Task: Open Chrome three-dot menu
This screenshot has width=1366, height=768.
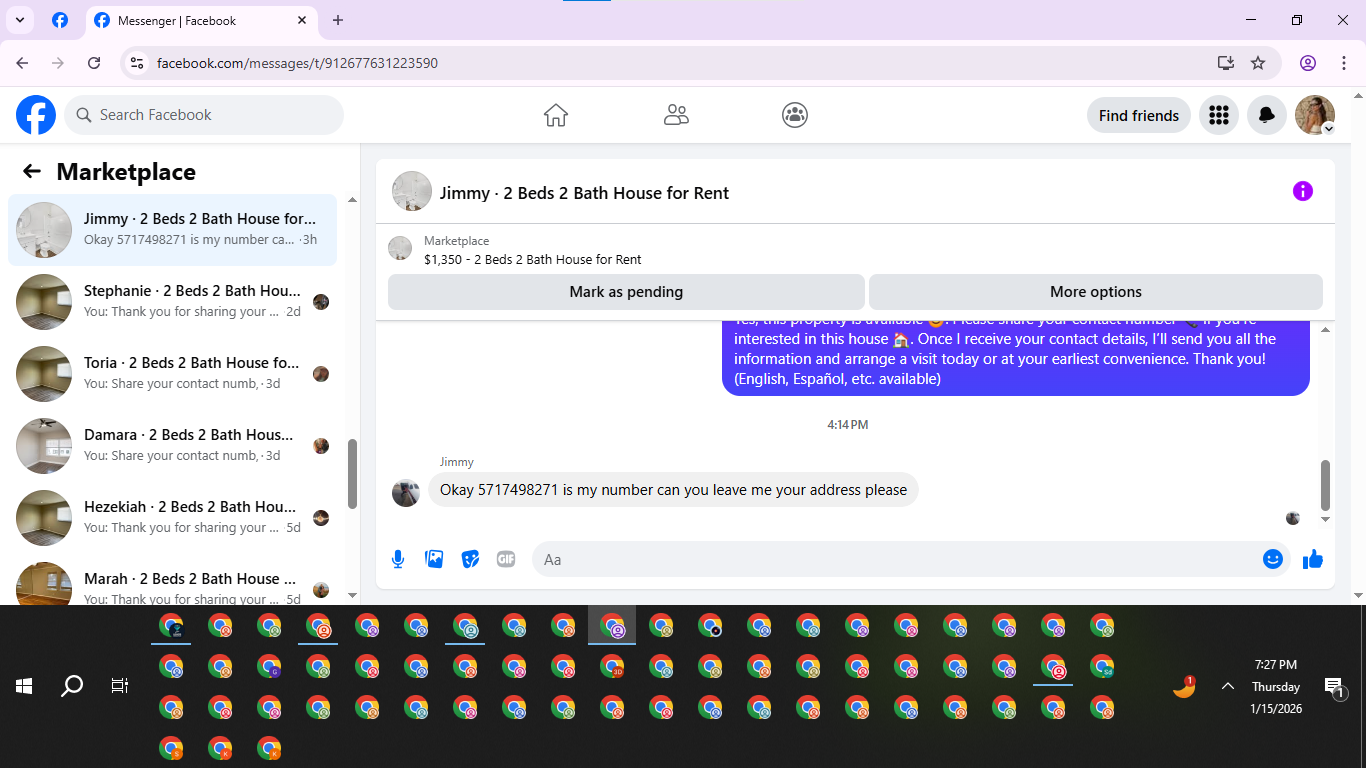Action: [1342, 63]
